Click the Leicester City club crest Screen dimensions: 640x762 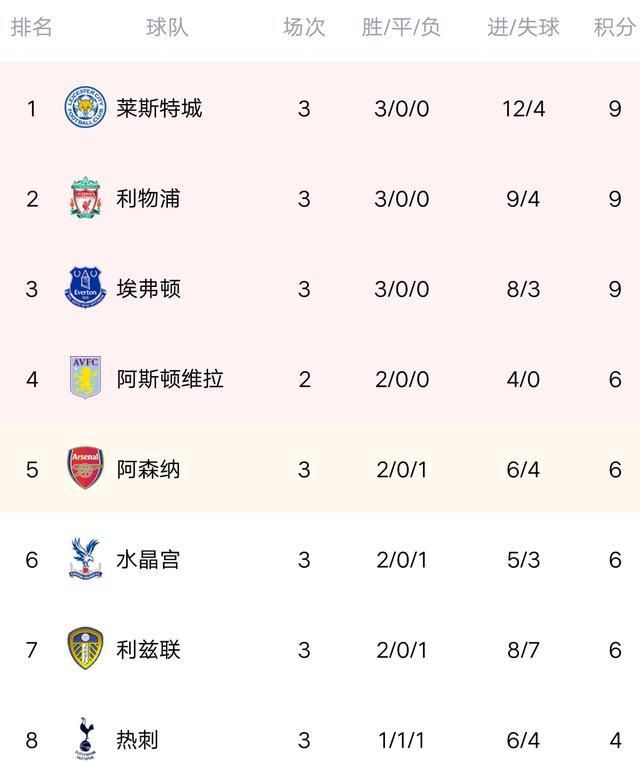[x=85, y=107]
